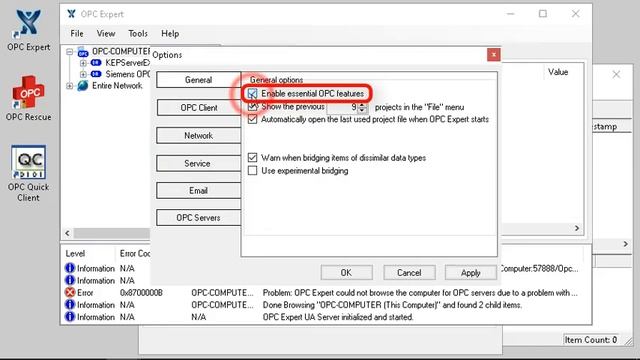Viewport: 640px width, 360px height.
Task: Toggle Automatically open last used project checkbox
Action: point(253,119)
